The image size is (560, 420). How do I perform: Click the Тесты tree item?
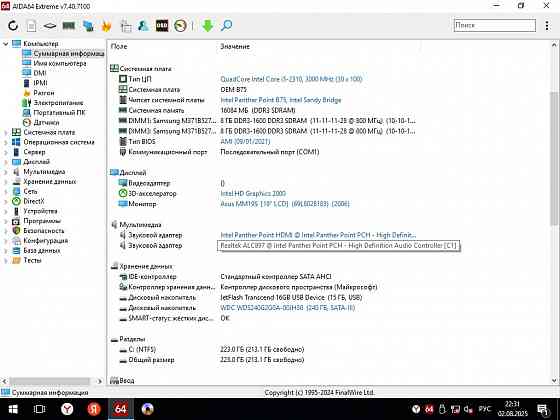[27, 260]
